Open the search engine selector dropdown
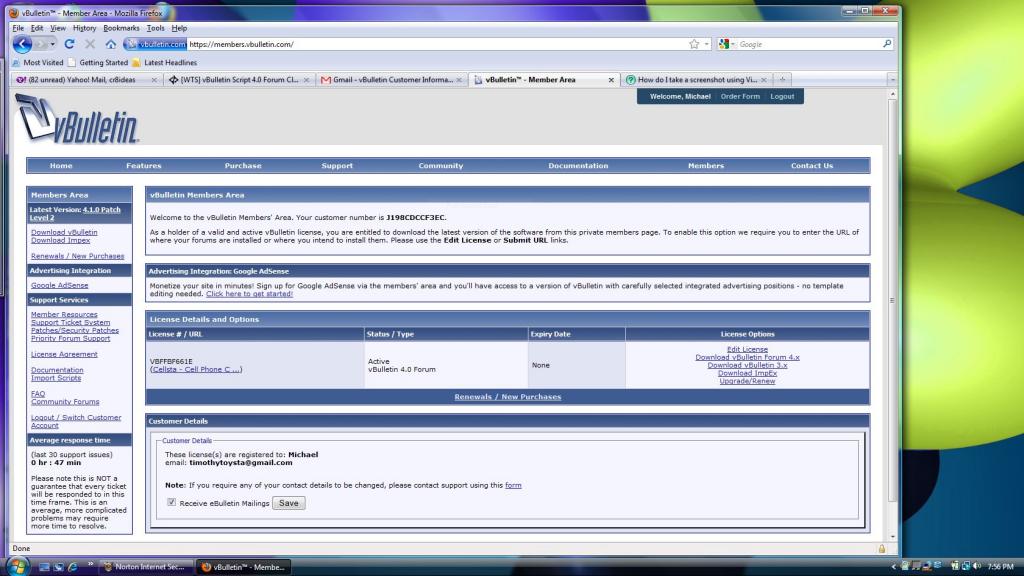Image resolution: width=1024 pixels, height=576 pixels. coord(727,44)
